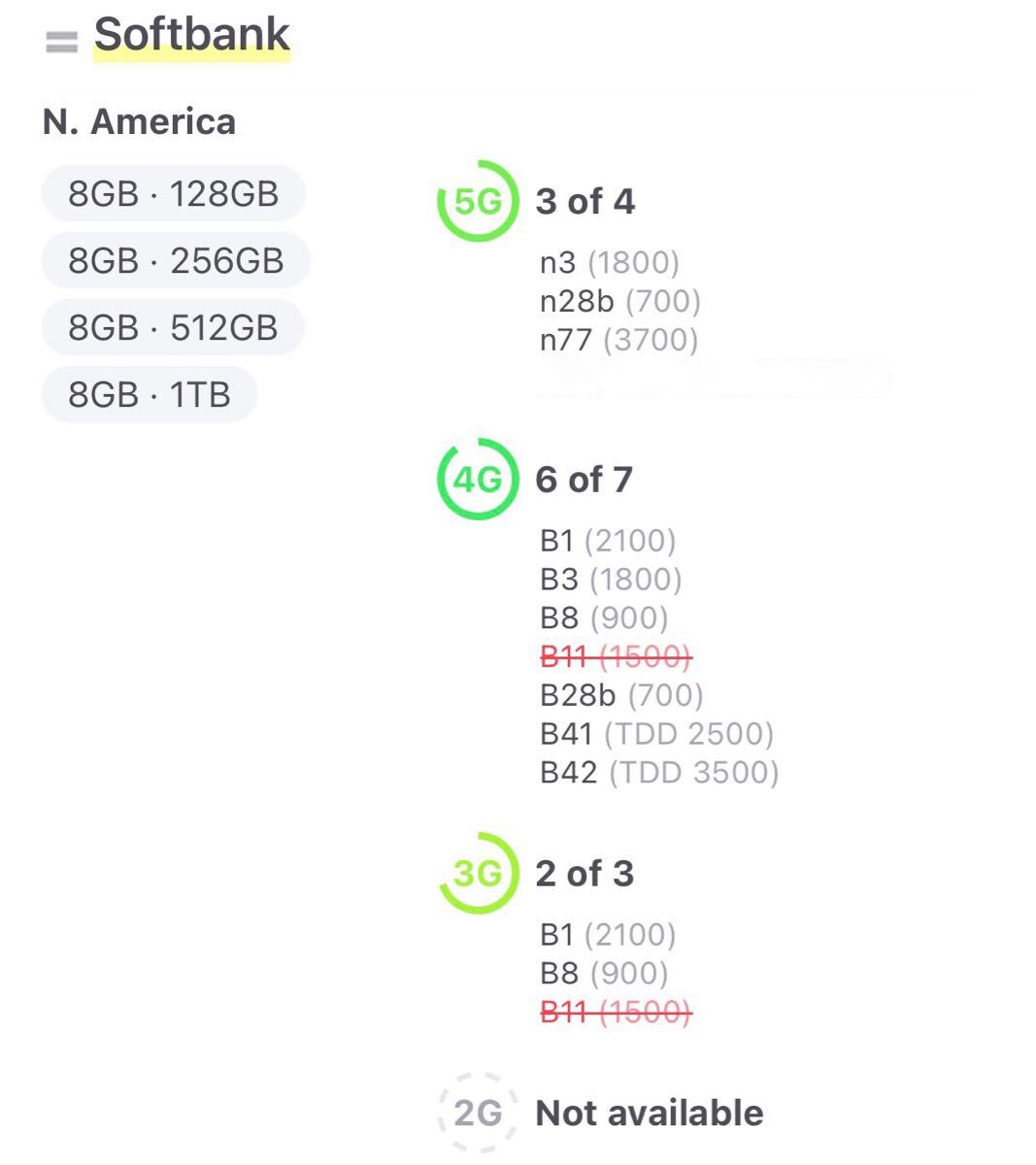Click the 5G '3 of 4' summary
Screen dimensions: 1036x1165
click(585, 201)
